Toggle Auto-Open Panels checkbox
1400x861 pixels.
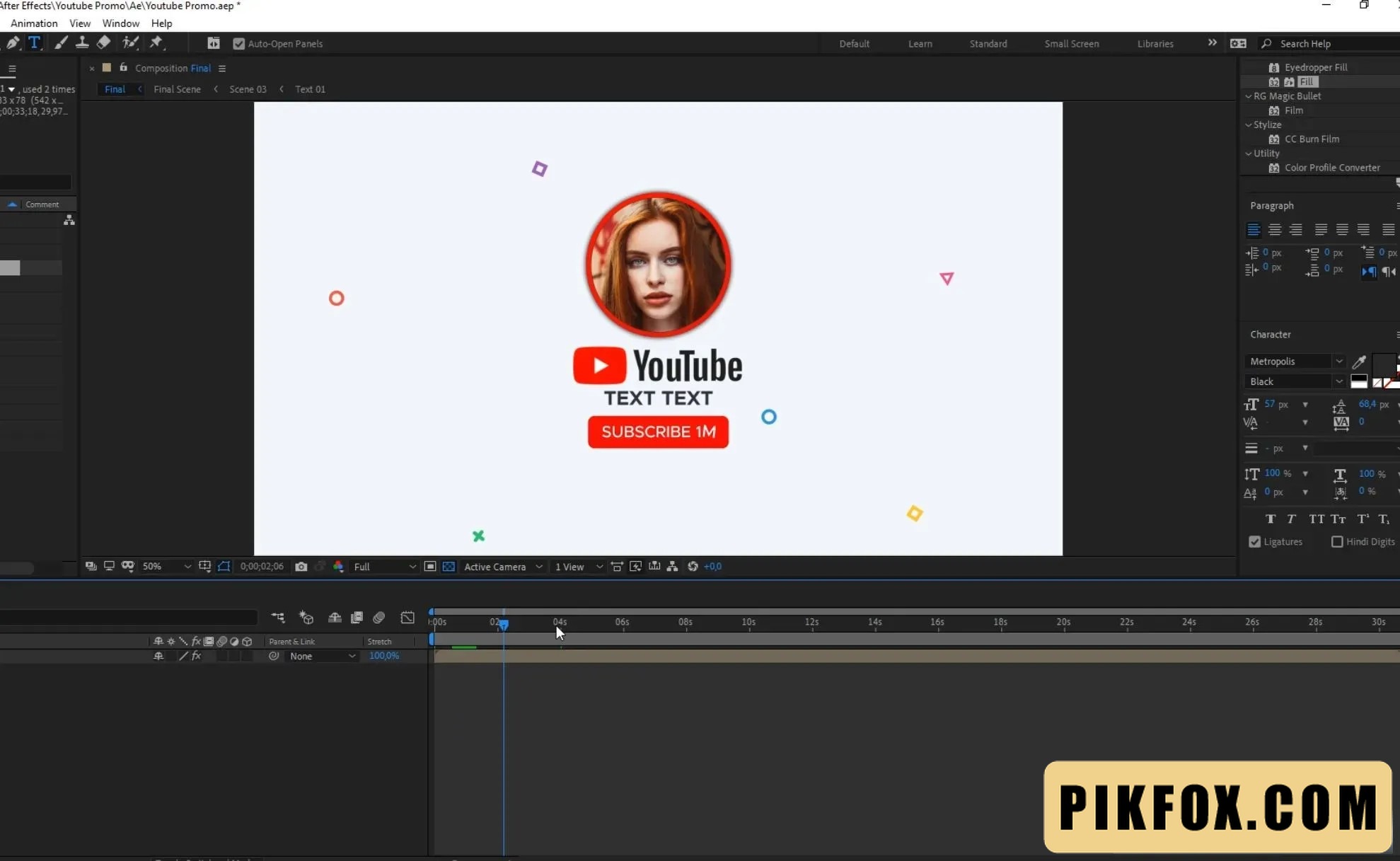239,44
